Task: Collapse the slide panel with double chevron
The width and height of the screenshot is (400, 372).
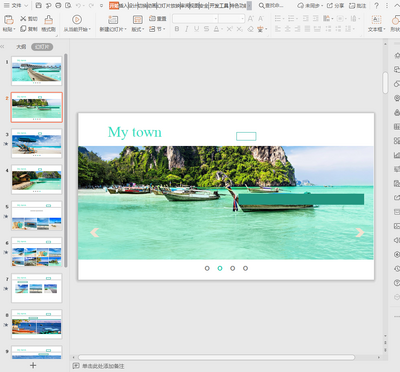Action: coord(2,47)
